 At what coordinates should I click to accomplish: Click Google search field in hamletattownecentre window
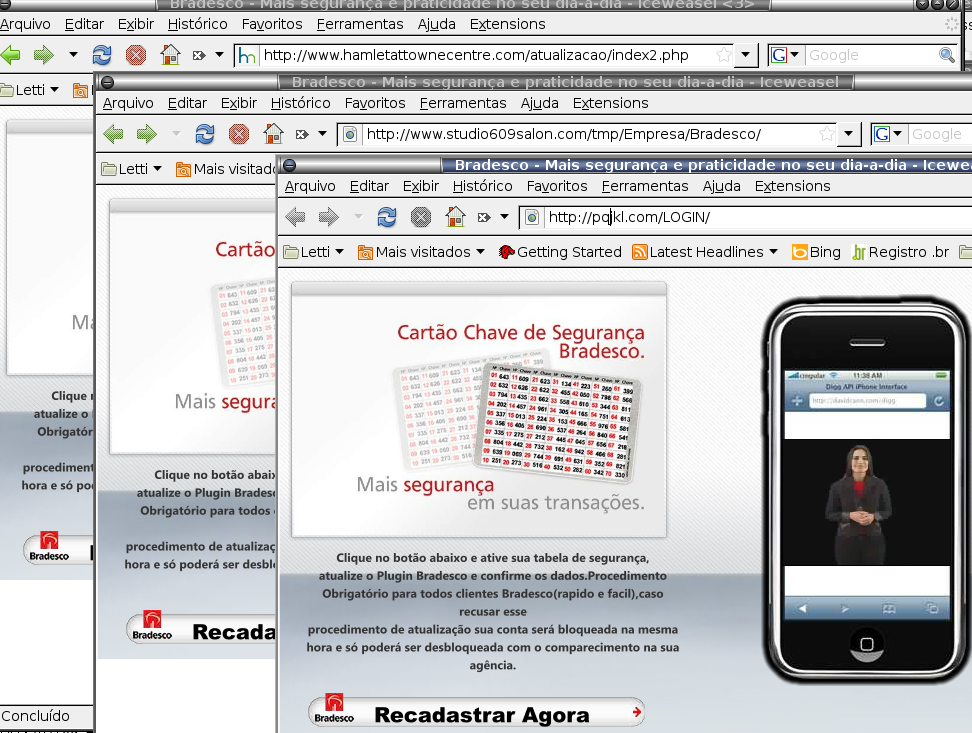click(871, 55)
